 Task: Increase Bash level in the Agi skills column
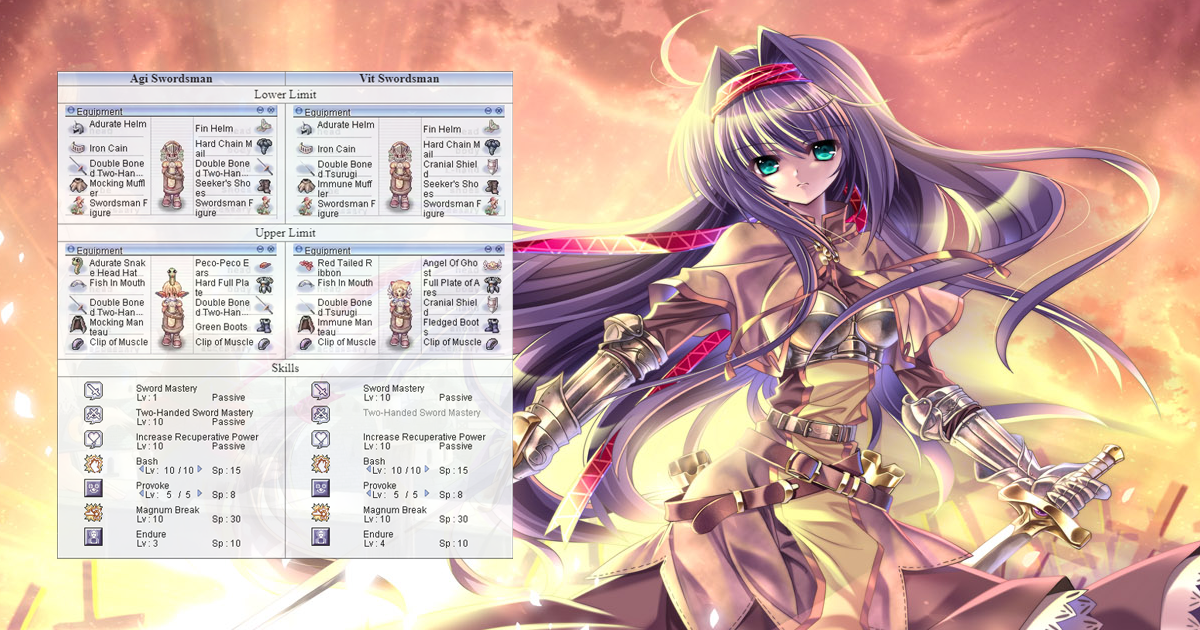point(199,469)
